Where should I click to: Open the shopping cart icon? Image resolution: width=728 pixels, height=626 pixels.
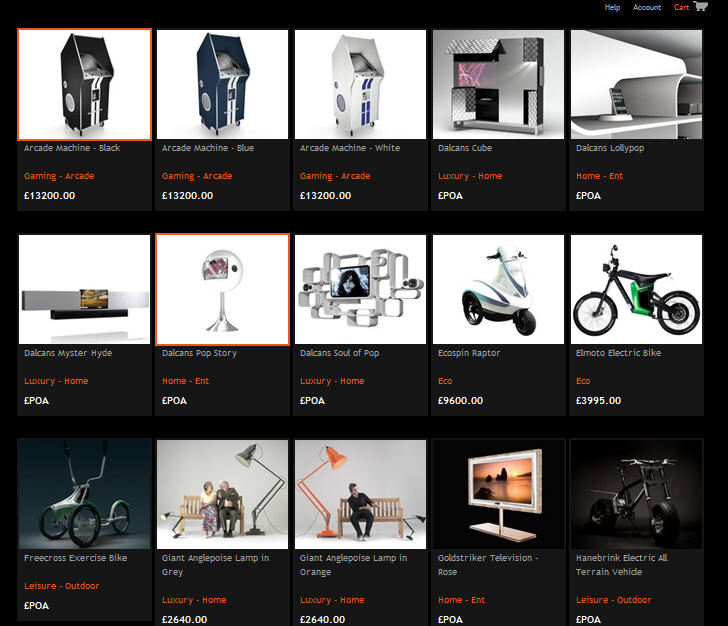(701, 6)
